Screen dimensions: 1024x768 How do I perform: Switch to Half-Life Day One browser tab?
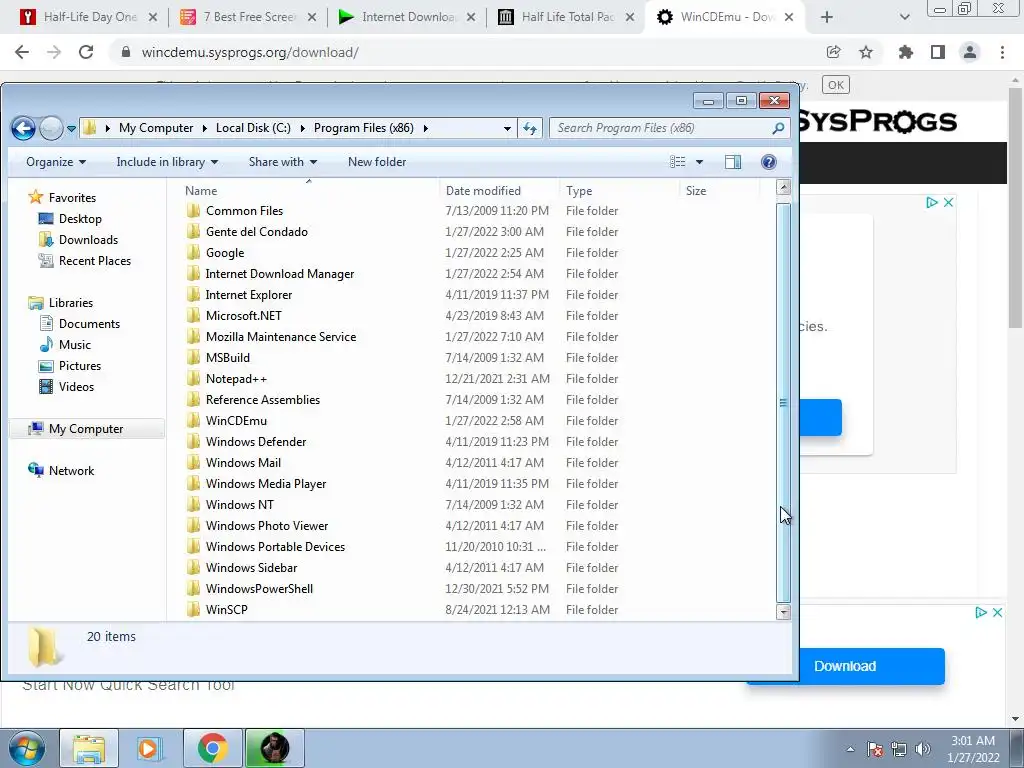[87, 17]
